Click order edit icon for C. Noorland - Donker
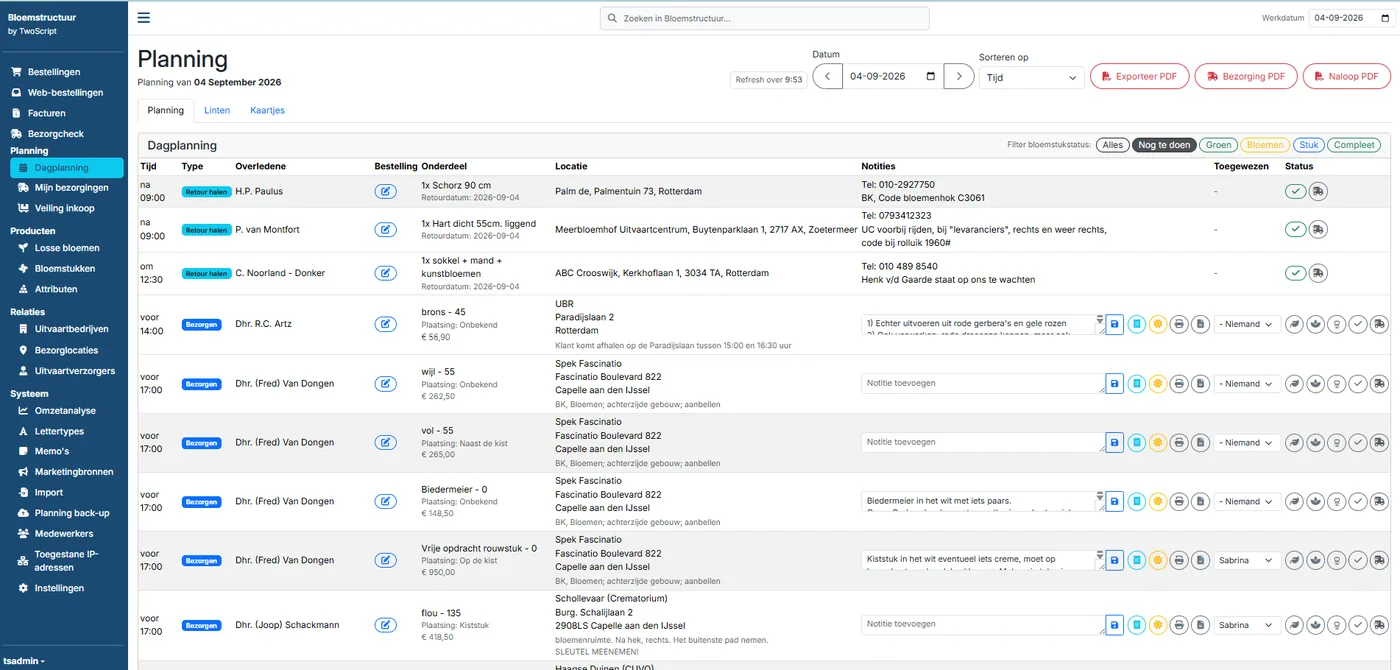 pos(385,273)
